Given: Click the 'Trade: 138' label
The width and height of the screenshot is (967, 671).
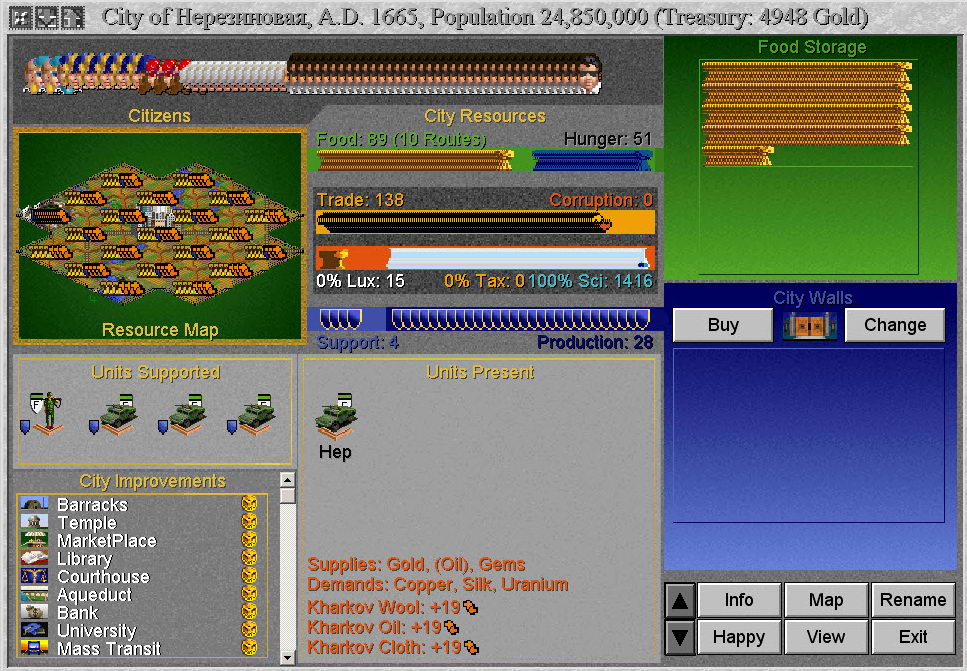Looking at the screenshot, I should tap(360, 200).
